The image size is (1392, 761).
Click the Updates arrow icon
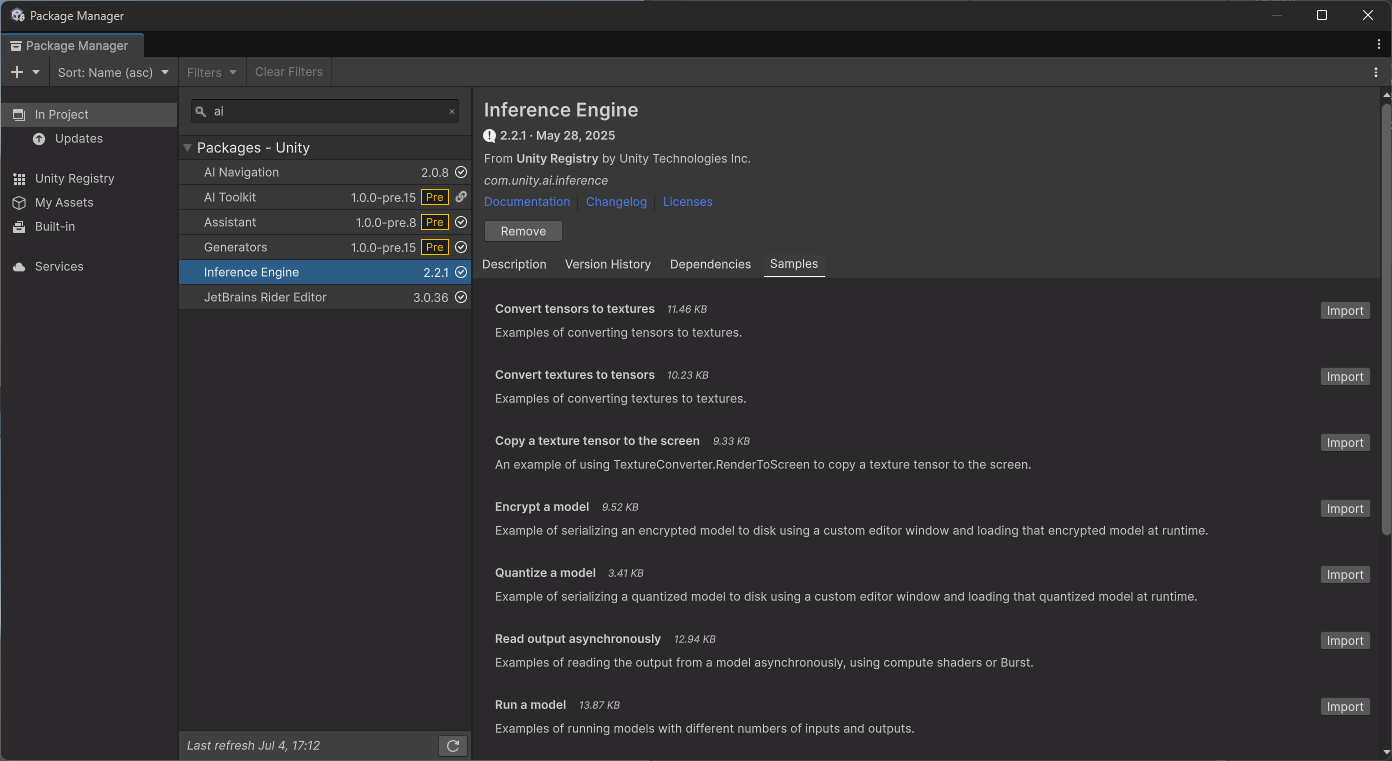pyautogui.click(x=39, y=138)
